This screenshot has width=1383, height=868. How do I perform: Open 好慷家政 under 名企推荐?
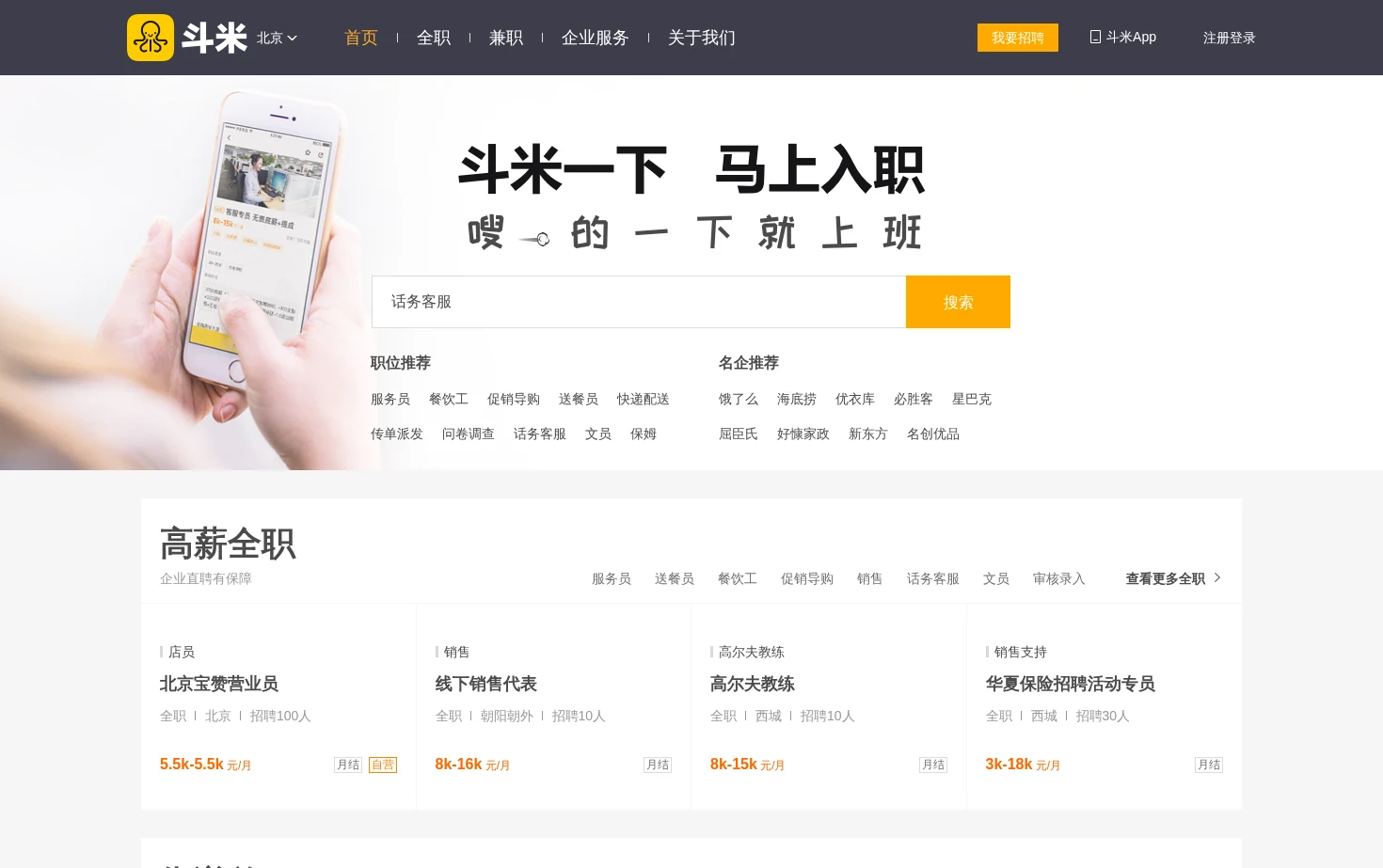pos(803,434)
